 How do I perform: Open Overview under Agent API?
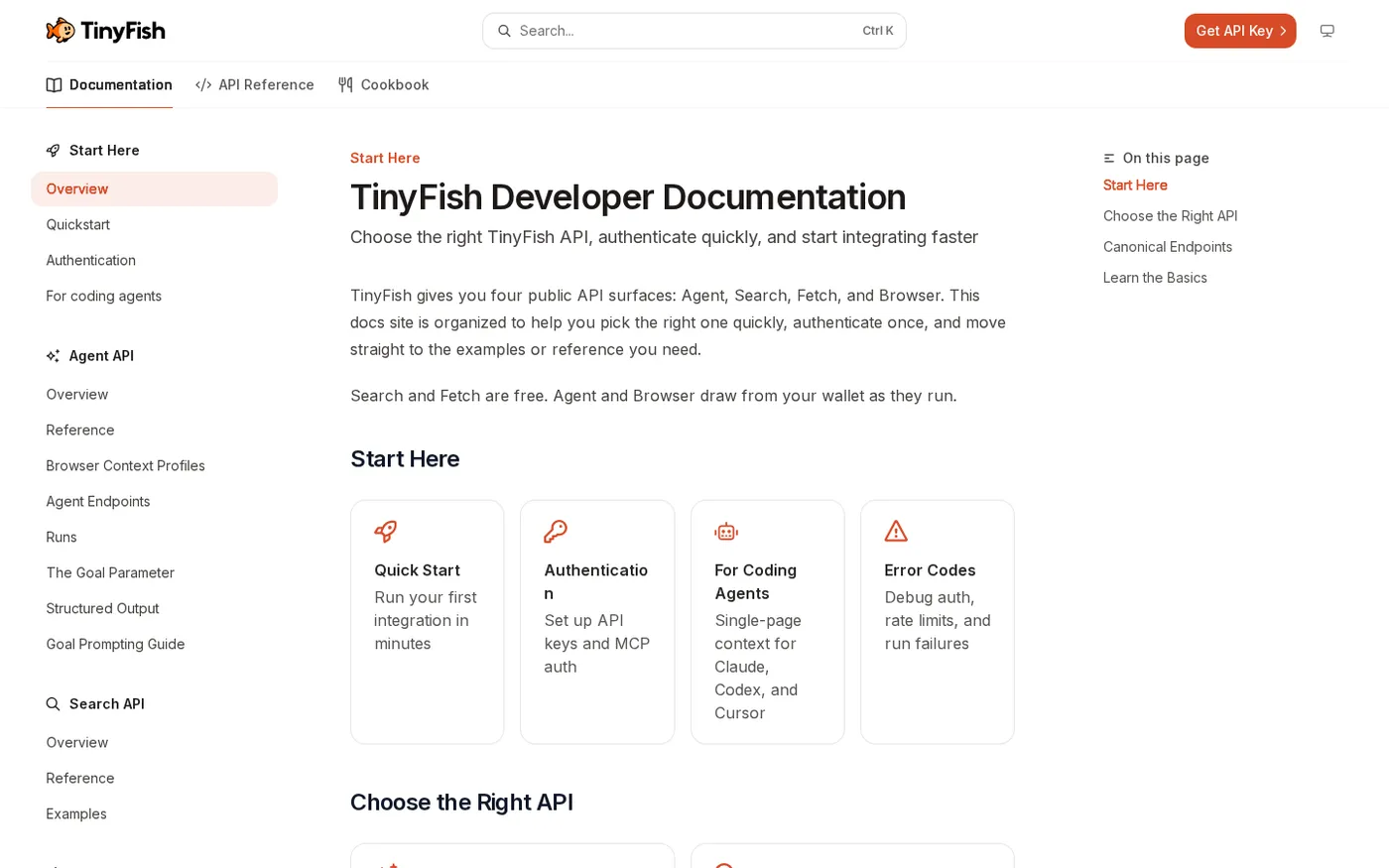tap(155, 395)
